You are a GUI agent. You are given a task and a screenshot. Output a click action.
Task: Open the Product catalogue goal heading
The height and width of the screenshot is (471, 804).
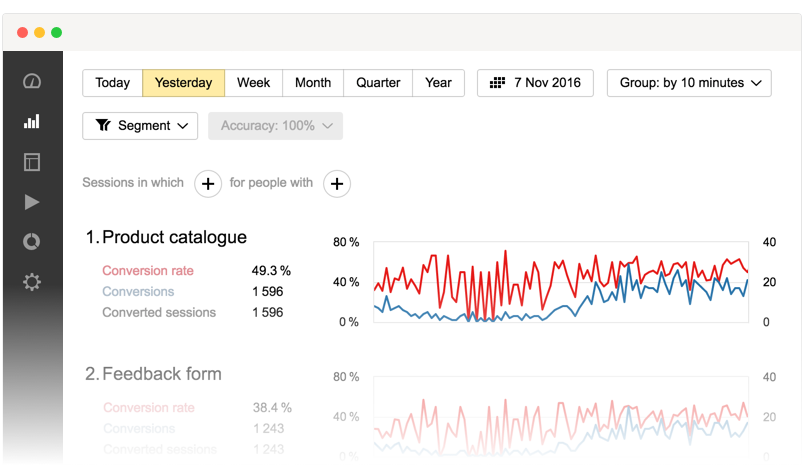tap(174, 237)
